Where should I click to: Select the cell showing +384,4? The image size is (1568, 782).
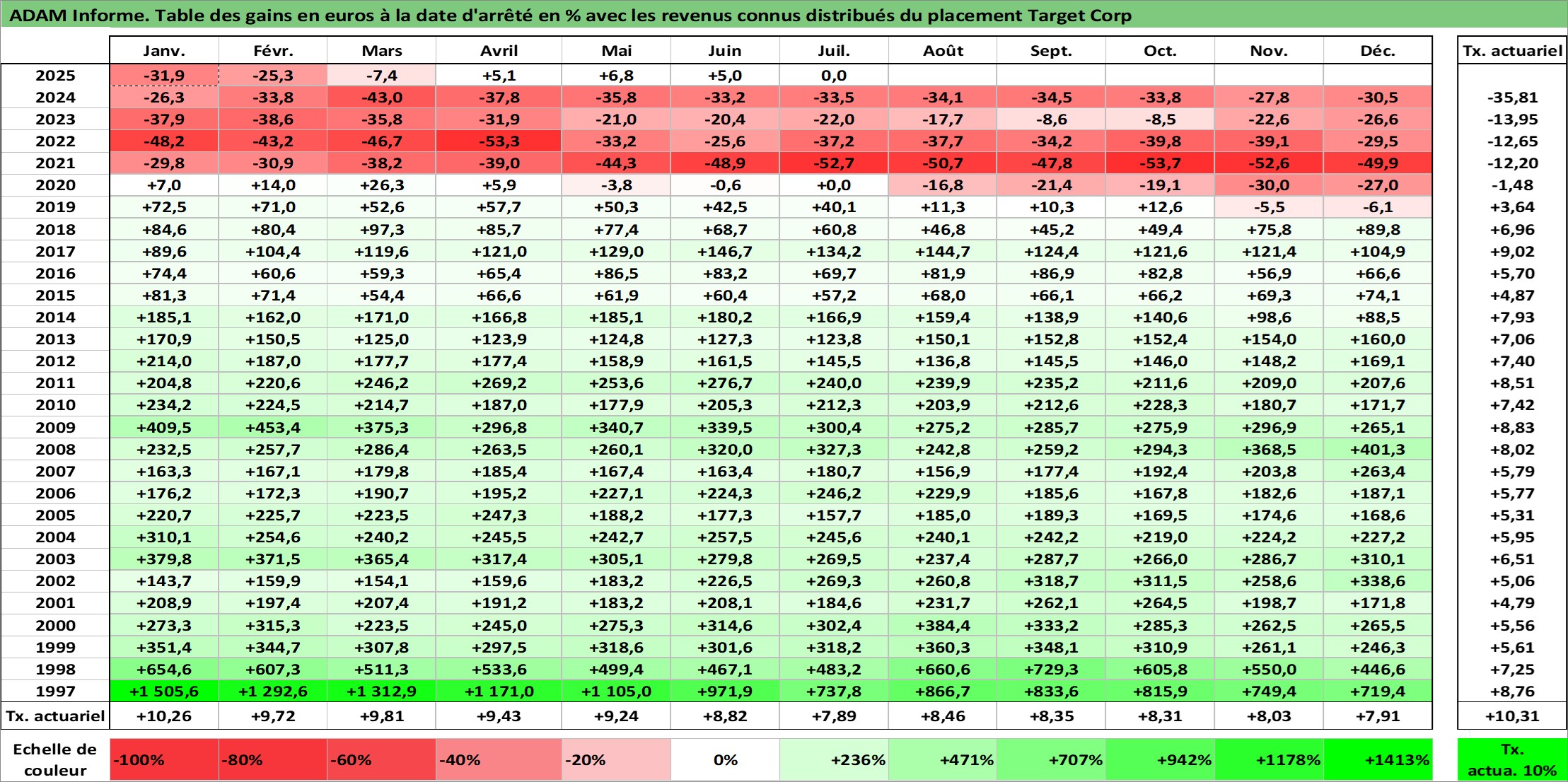[943, 625]
